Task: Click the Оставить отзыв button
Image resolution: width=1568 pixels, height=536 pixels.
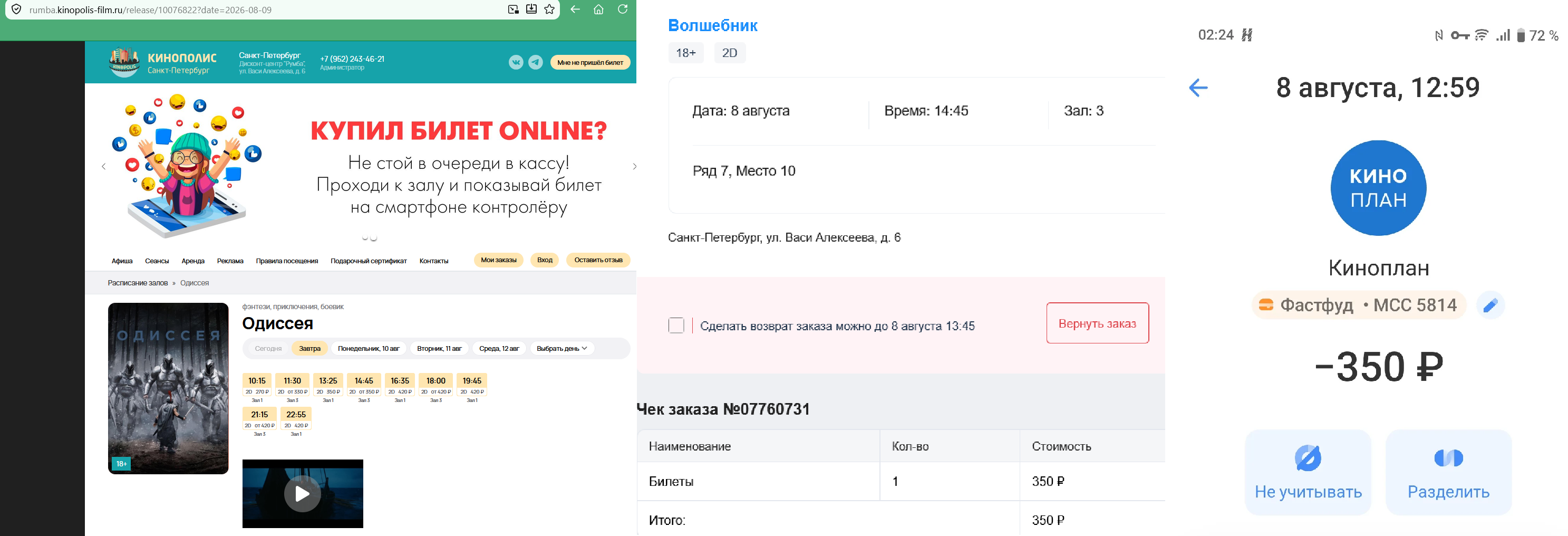Action: coord(598,260)
